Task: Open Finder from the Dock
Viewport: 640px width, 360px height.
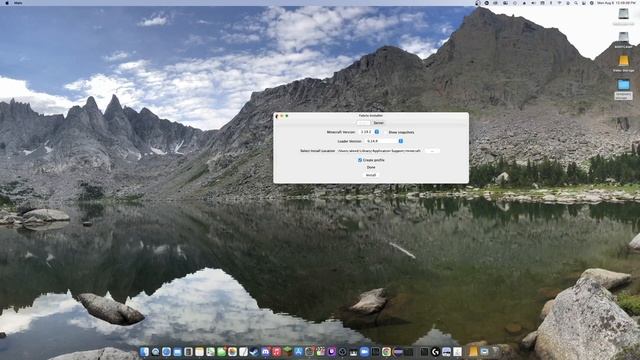Action: (144, 351)
